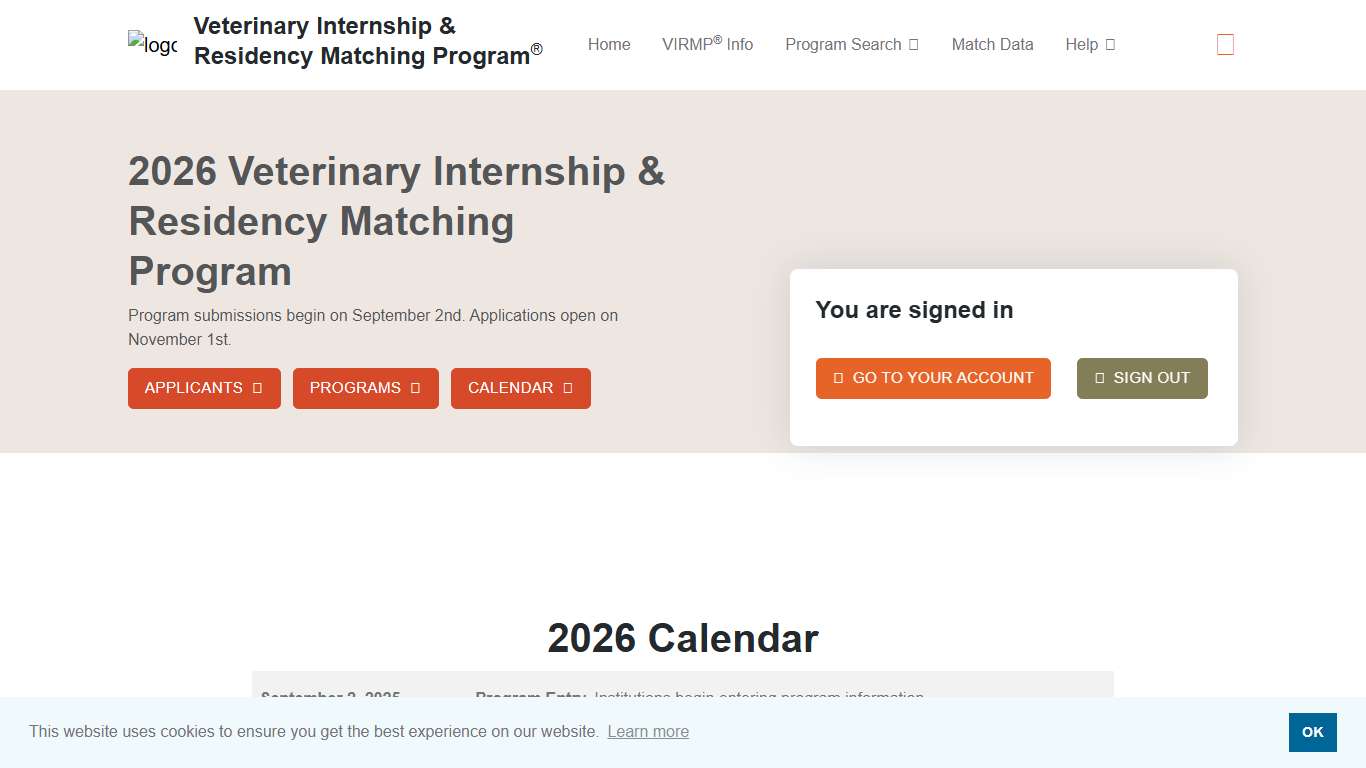The height and width of the screenshot is (768, 1366).
Task: Click the orange icon in header right corner
Action: pyautogui.click(x=1225, y=45)
